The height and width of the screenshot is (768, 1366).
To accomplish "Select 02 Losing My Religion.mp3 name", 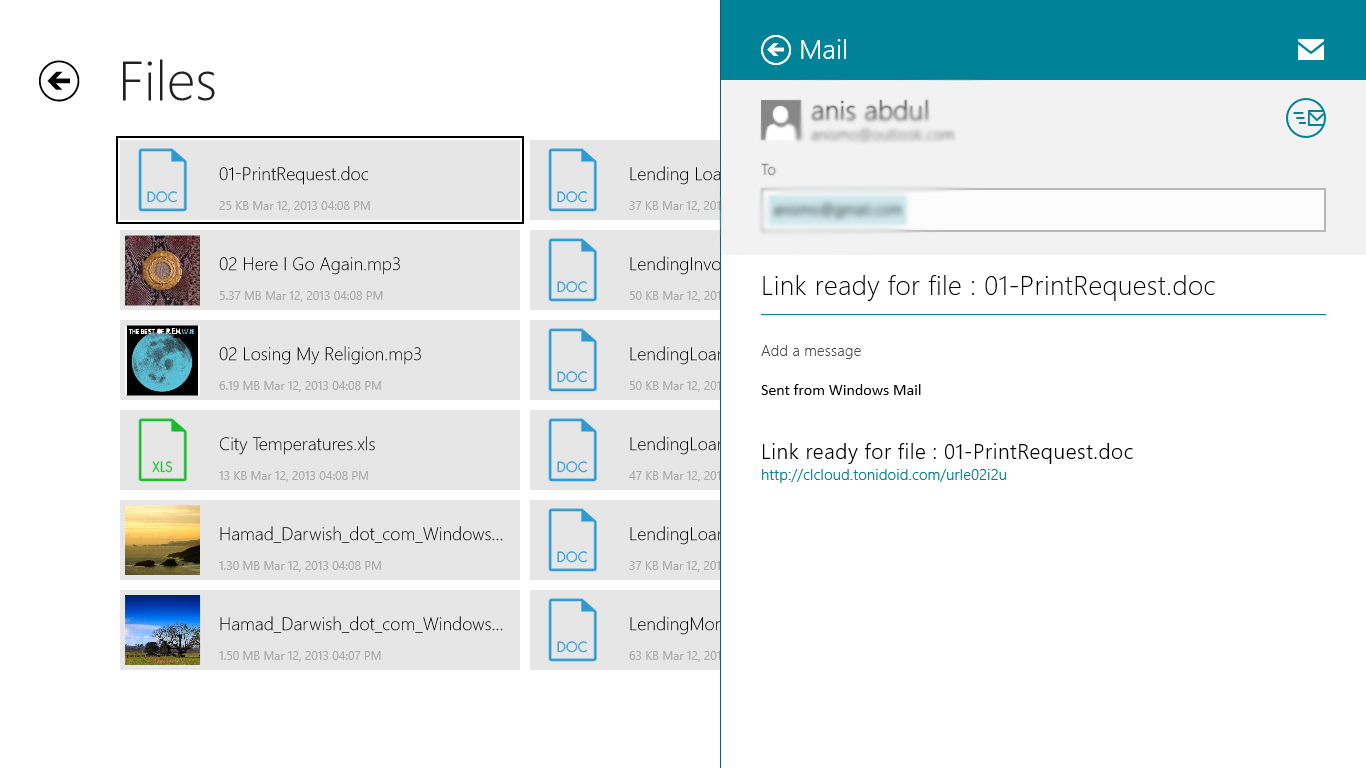I will point(320,354).
